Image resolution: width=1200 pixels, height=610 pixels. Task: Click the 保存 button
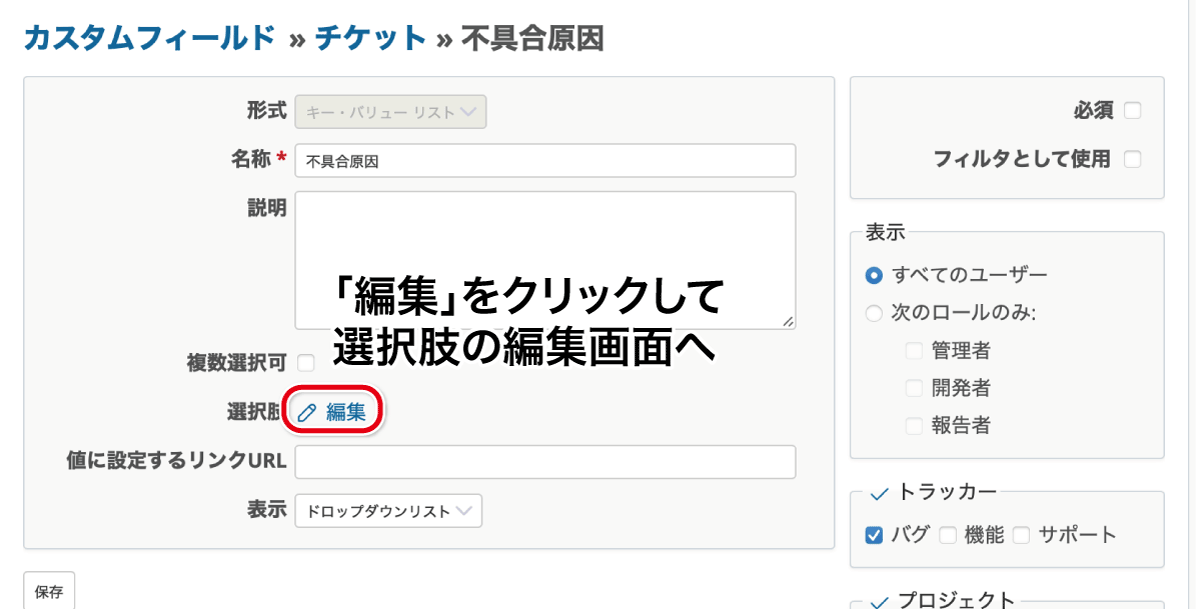[49, 592]
